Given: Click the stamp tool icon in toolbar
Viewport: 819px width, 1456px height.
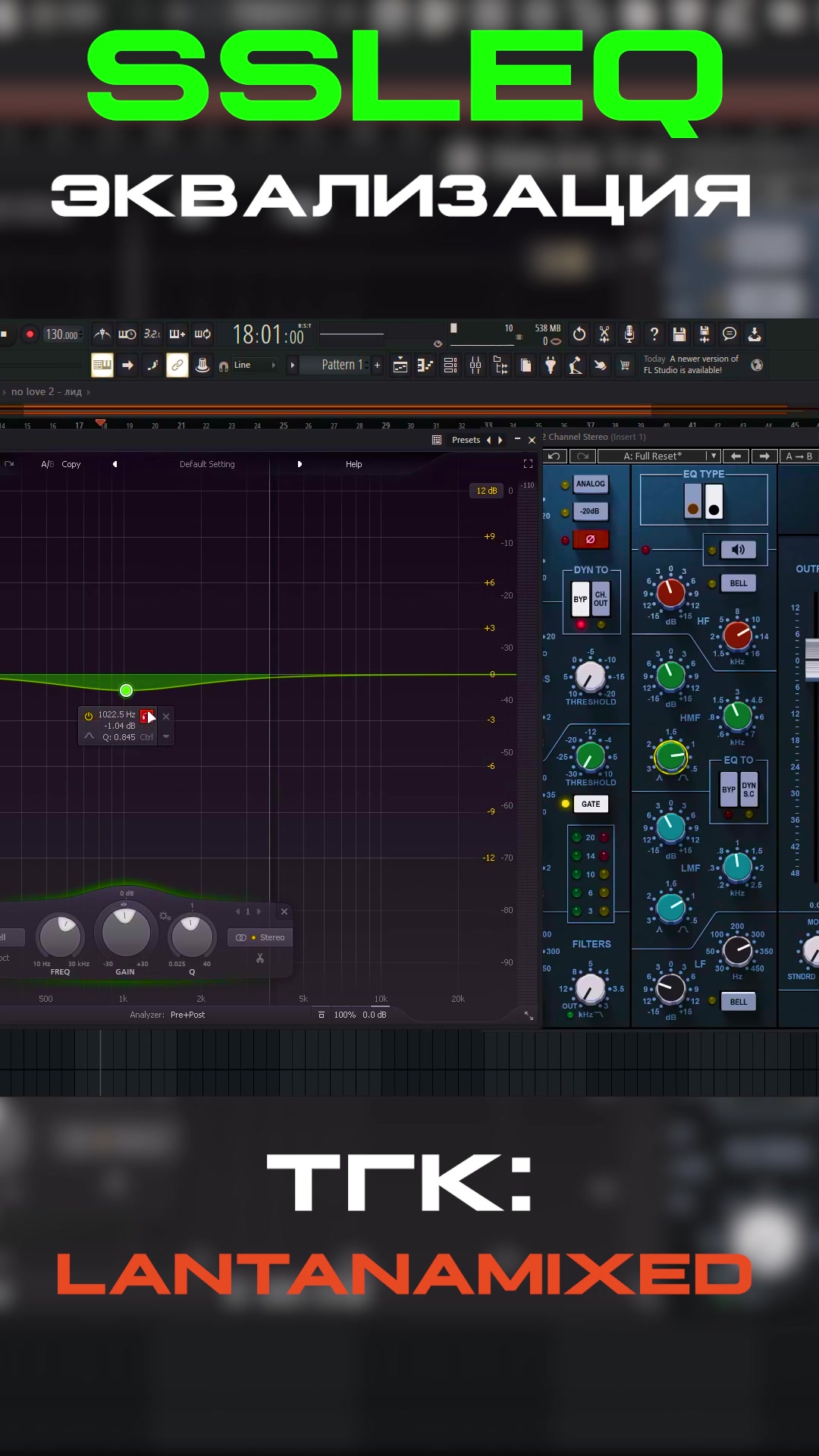Looking at the screenshot, I should point(202,366).
